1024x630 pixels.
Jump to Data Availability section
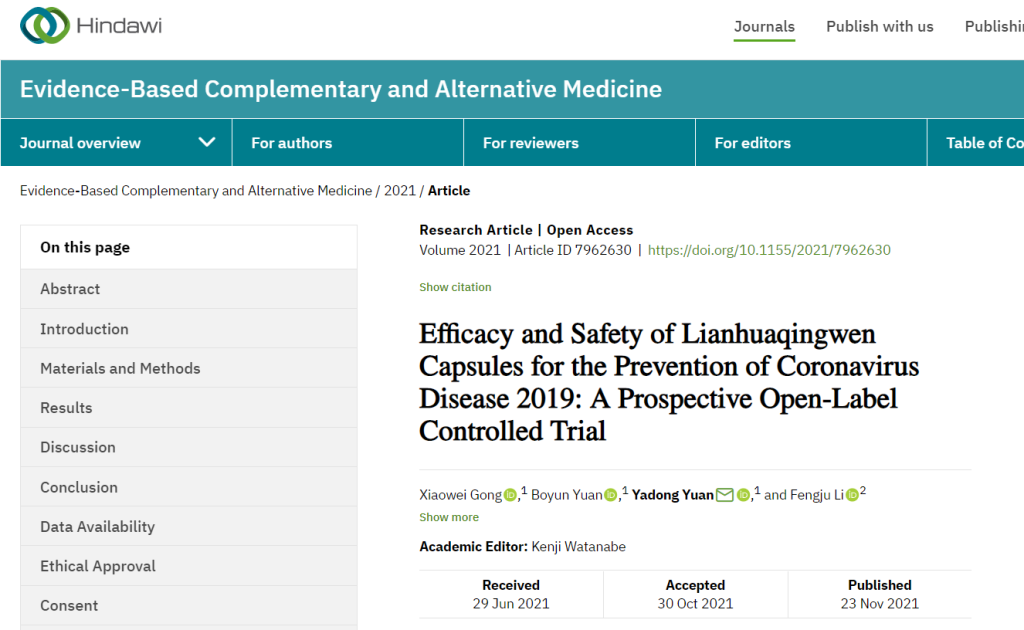point(97,527)
